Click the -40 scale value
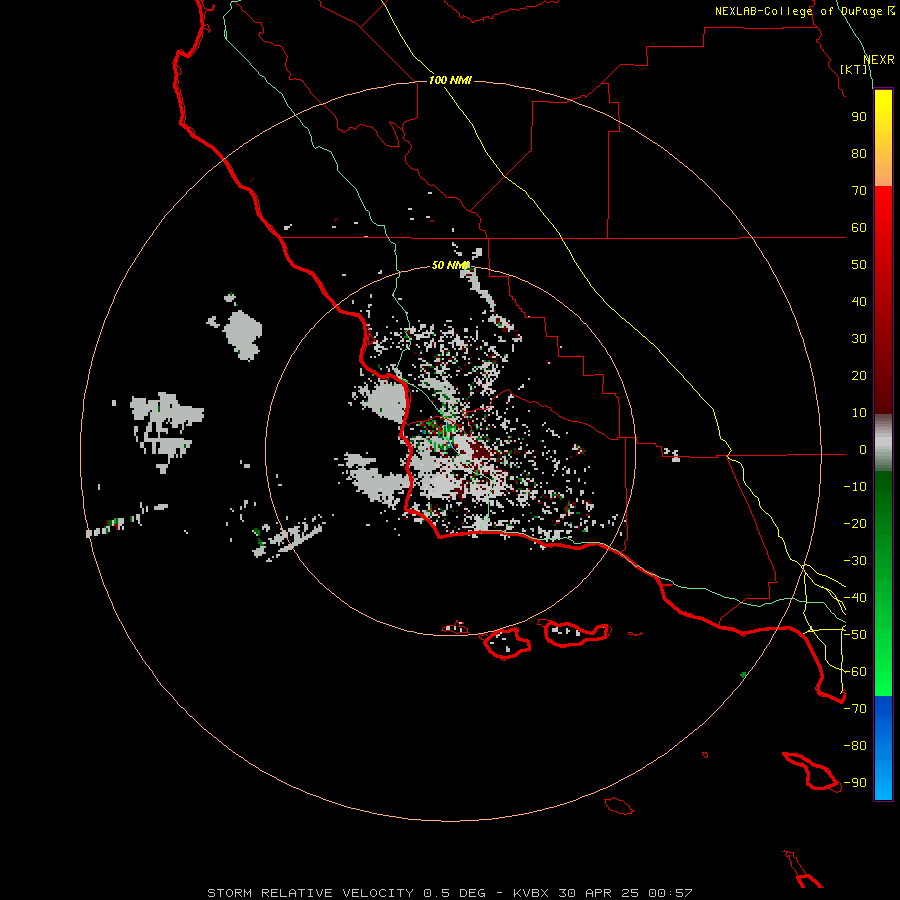 (855, 598)
